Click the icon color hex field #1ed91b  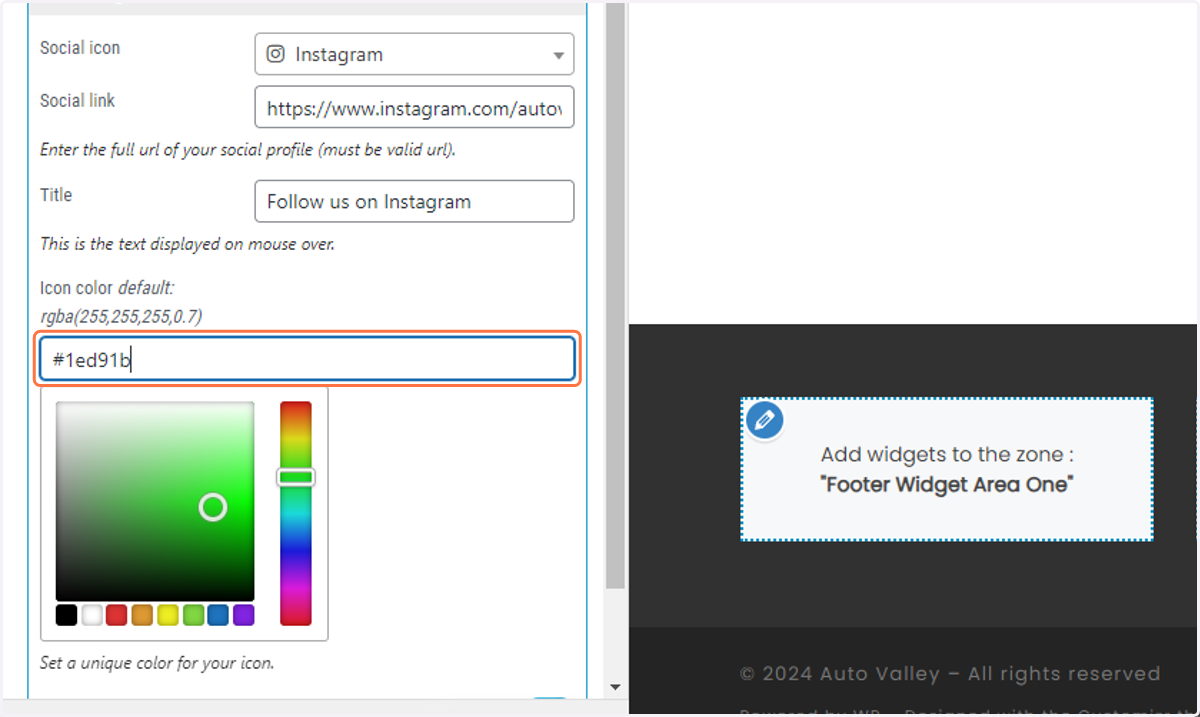[x=307, y=359]
